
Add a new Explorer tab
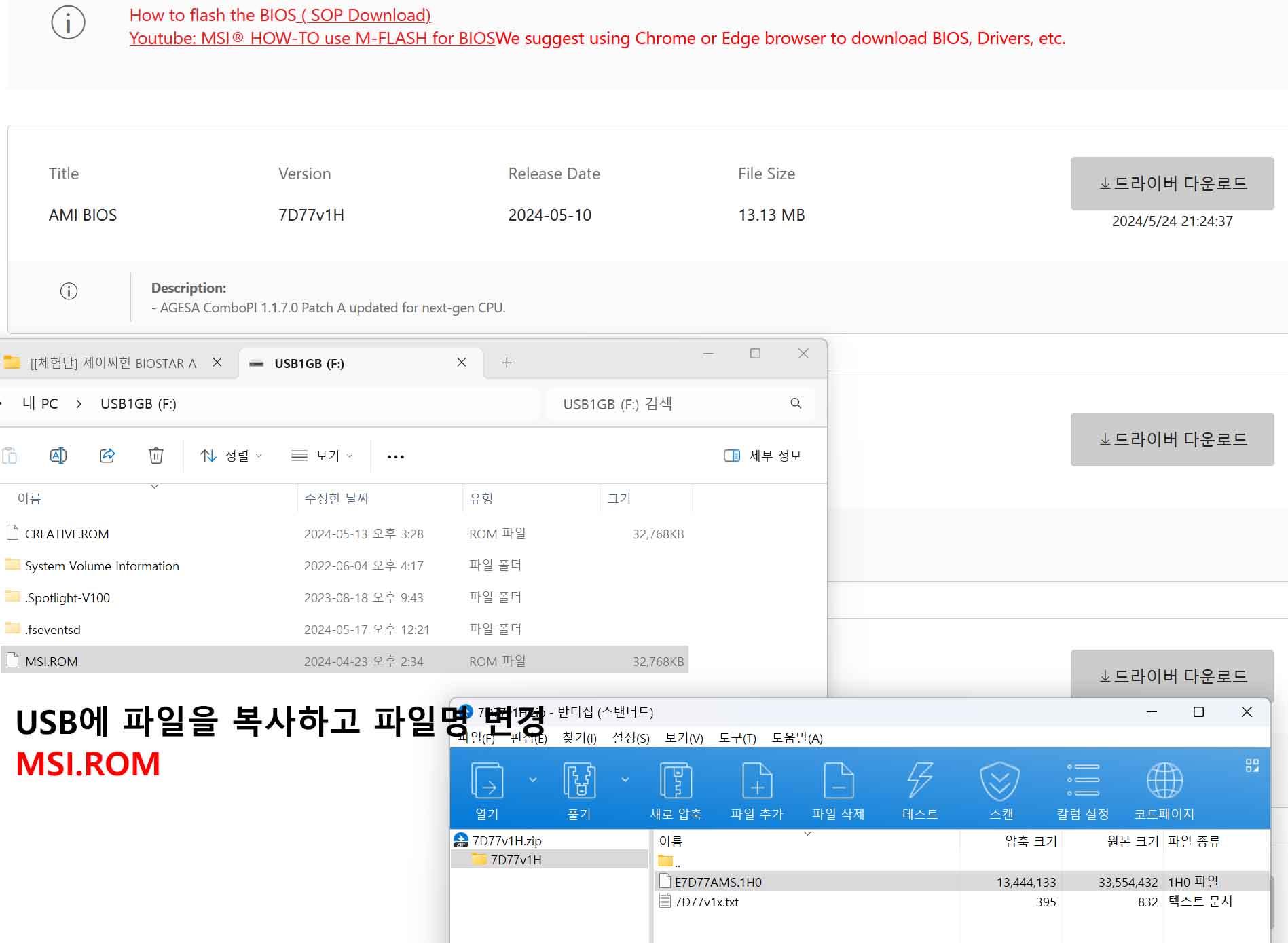click(507, 363)
